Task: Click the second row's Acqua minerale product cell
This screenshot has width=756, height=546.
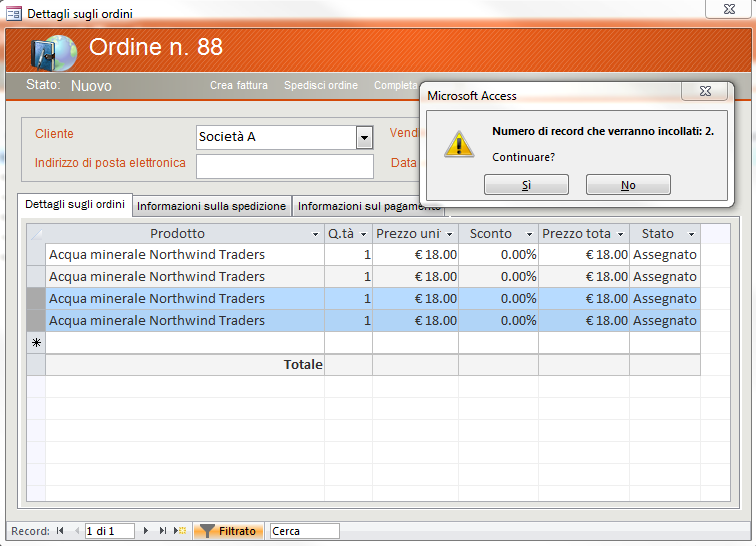Action: pyautogui.click(x=185, y=277)
